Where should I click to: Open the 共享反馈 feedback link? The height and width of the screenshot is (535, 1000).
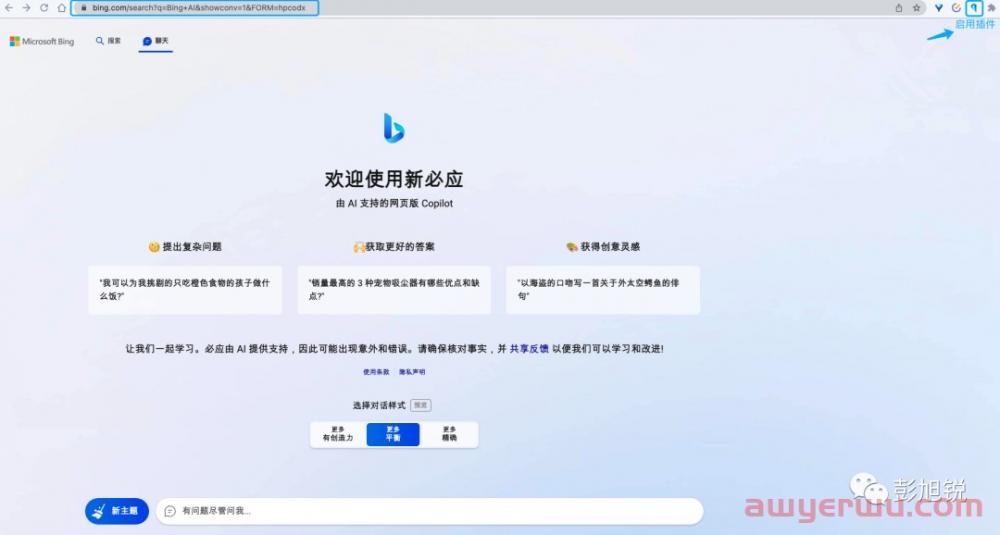coord(529,349)
